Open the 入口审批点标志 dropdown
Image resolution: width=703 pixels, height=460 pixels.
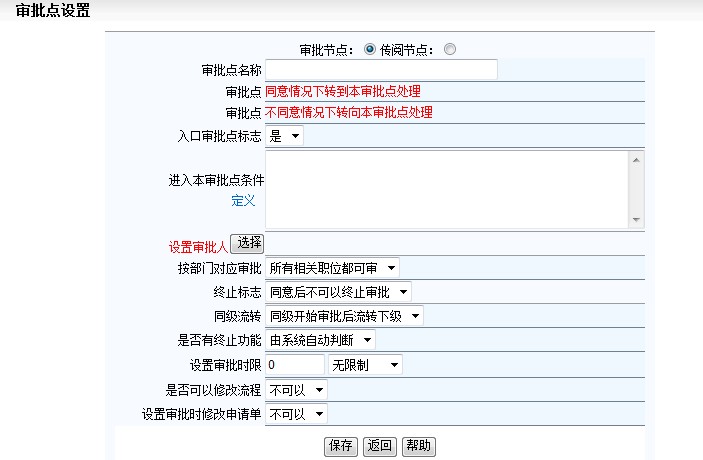pos(284,136)
